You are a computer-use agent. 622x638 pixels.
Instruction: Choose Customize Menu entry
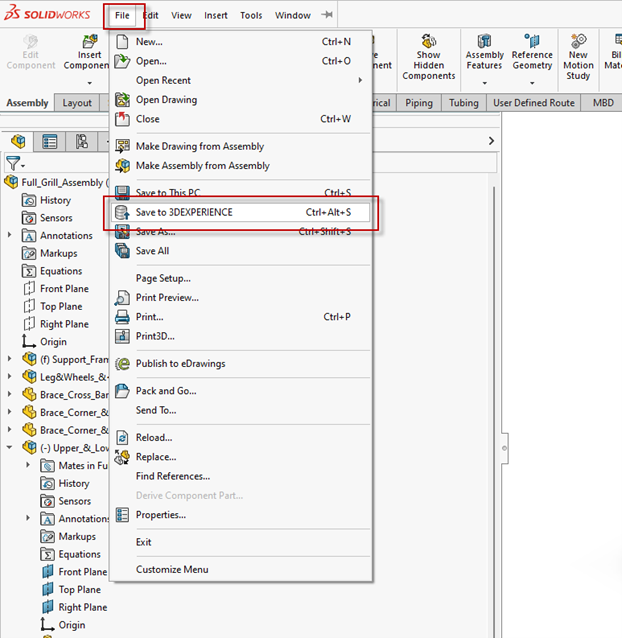[x=241, y=569]
